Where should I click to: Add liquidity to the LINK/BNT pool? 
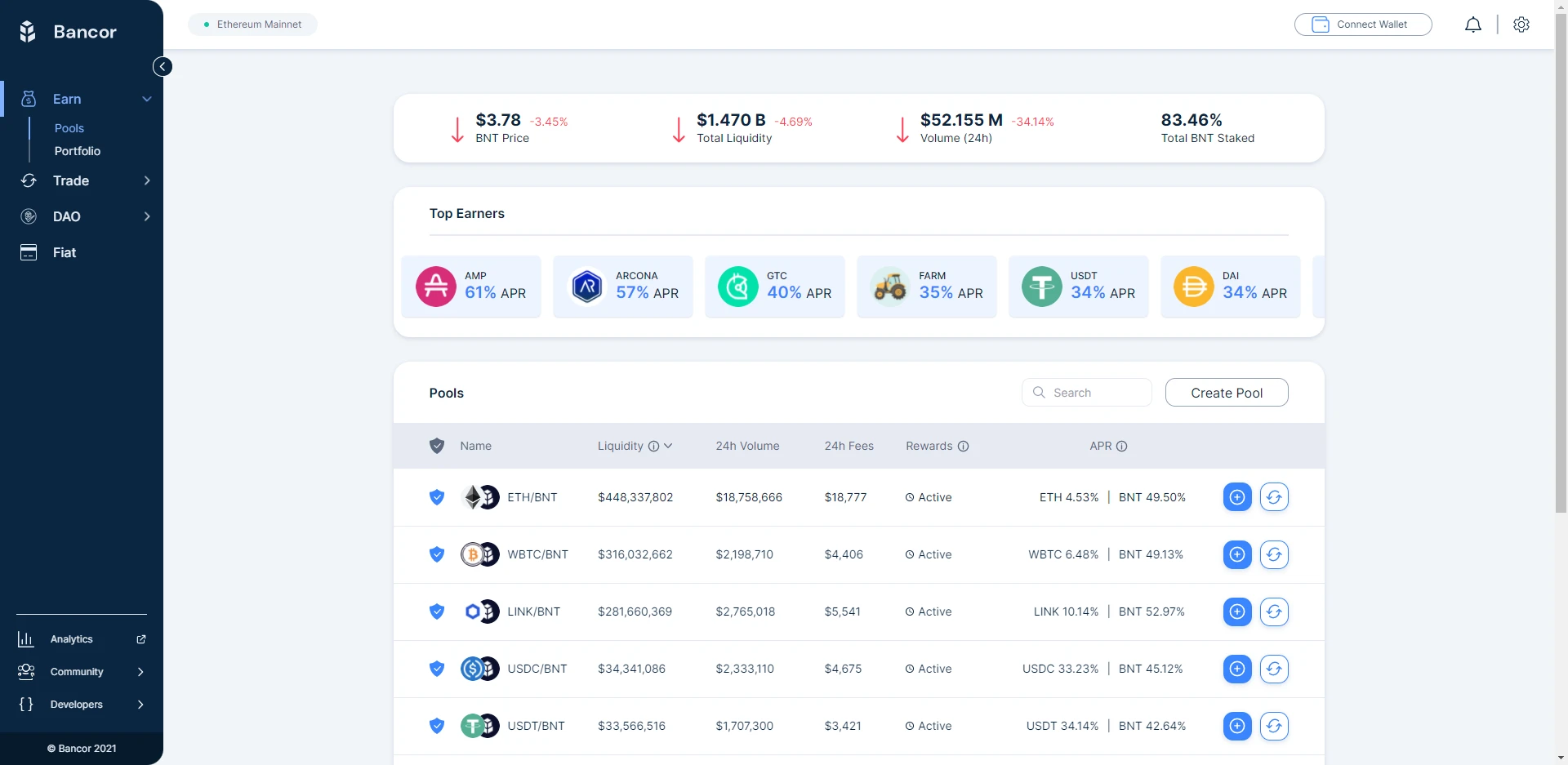pos(1237,612)
